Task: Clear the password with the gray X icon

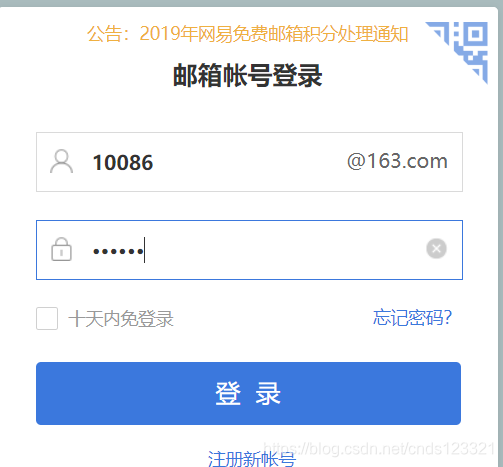Action: pyautogui.click(x=436, y=249)
